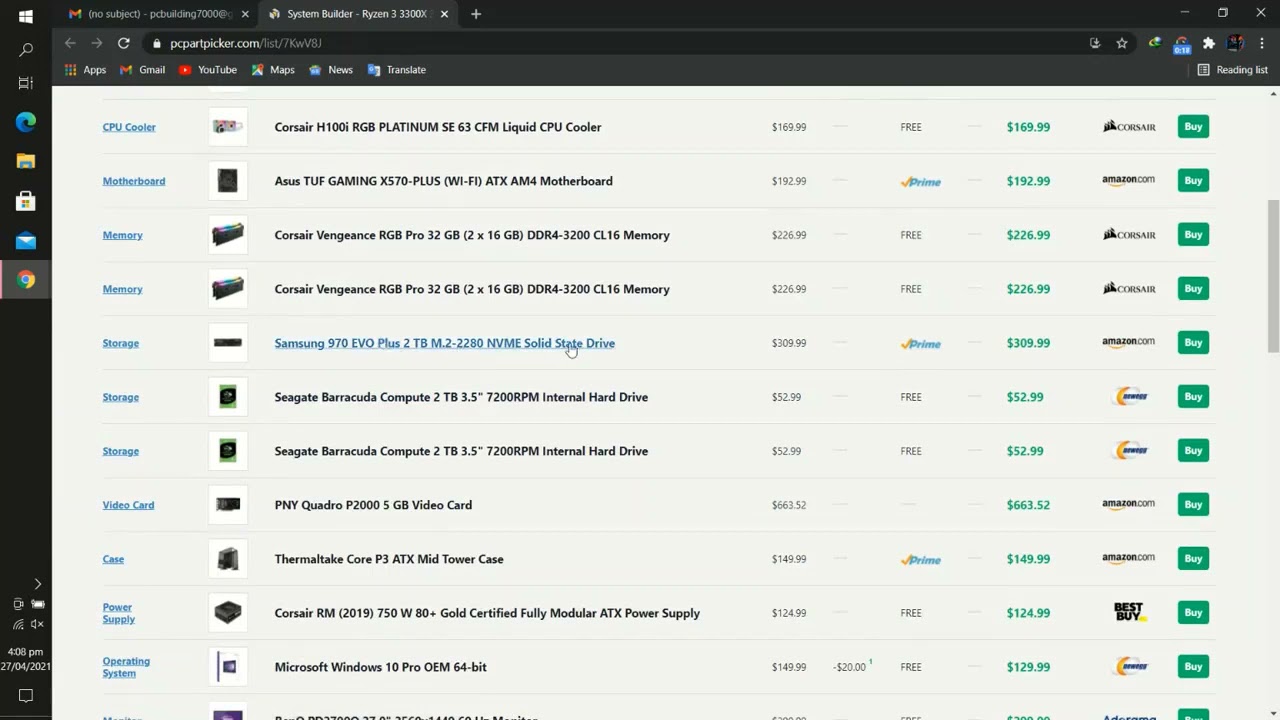
Task: Open Samsung 970 EVO Plus 2 TB product link
Action: coord(445,343)
